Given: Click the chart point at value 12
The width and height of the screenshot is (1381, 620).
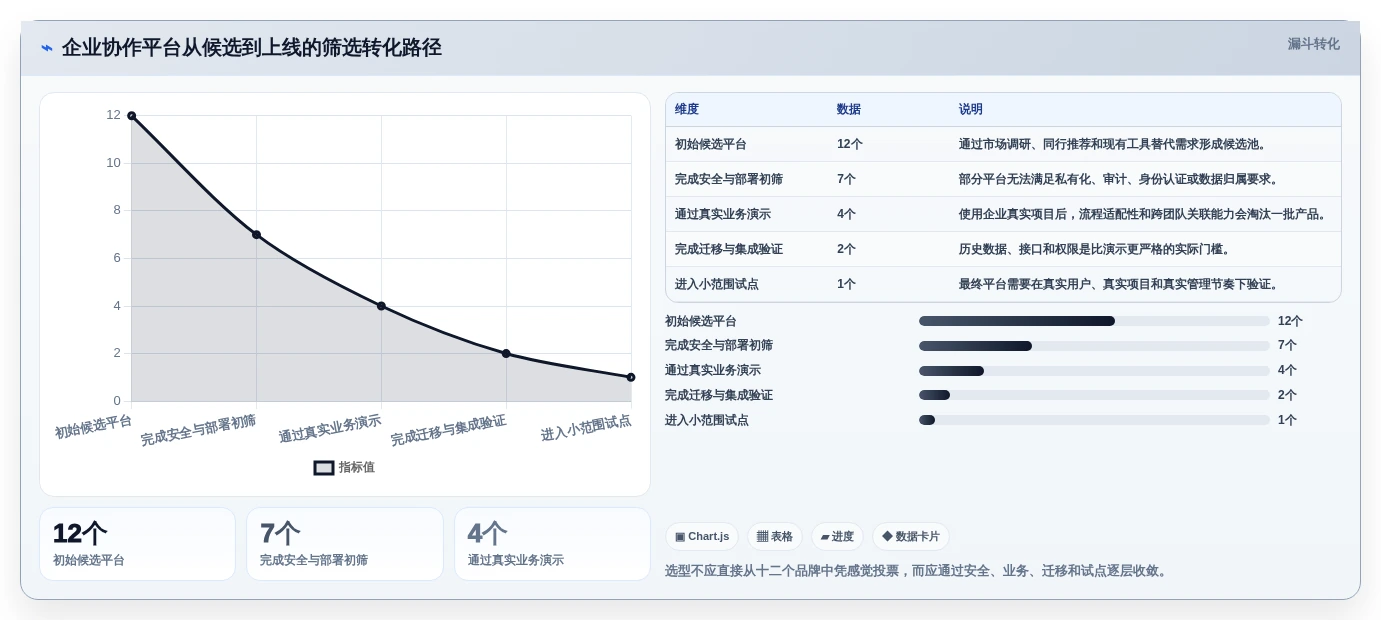Looking at the screenshot, I should [131, 116].
